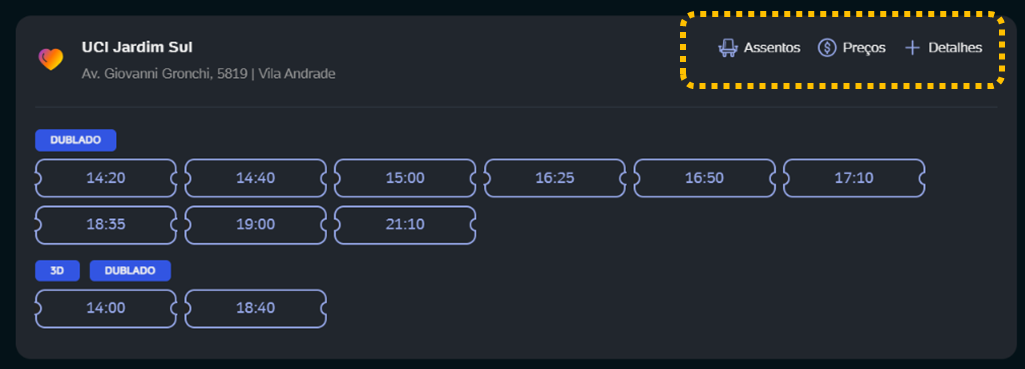This screenshot has width=1025, height=369.
Task: Click the UCI Jardim Sul cinema name
Action: pos(137,47)
